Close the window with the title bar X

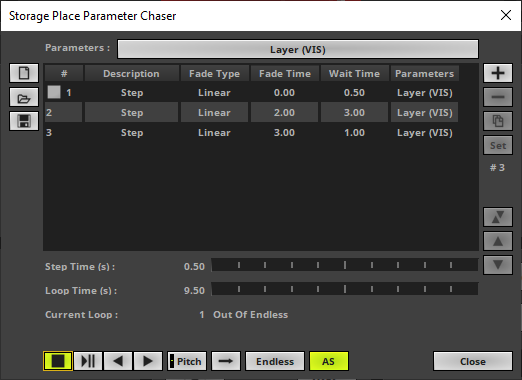(x=506, y=15)
